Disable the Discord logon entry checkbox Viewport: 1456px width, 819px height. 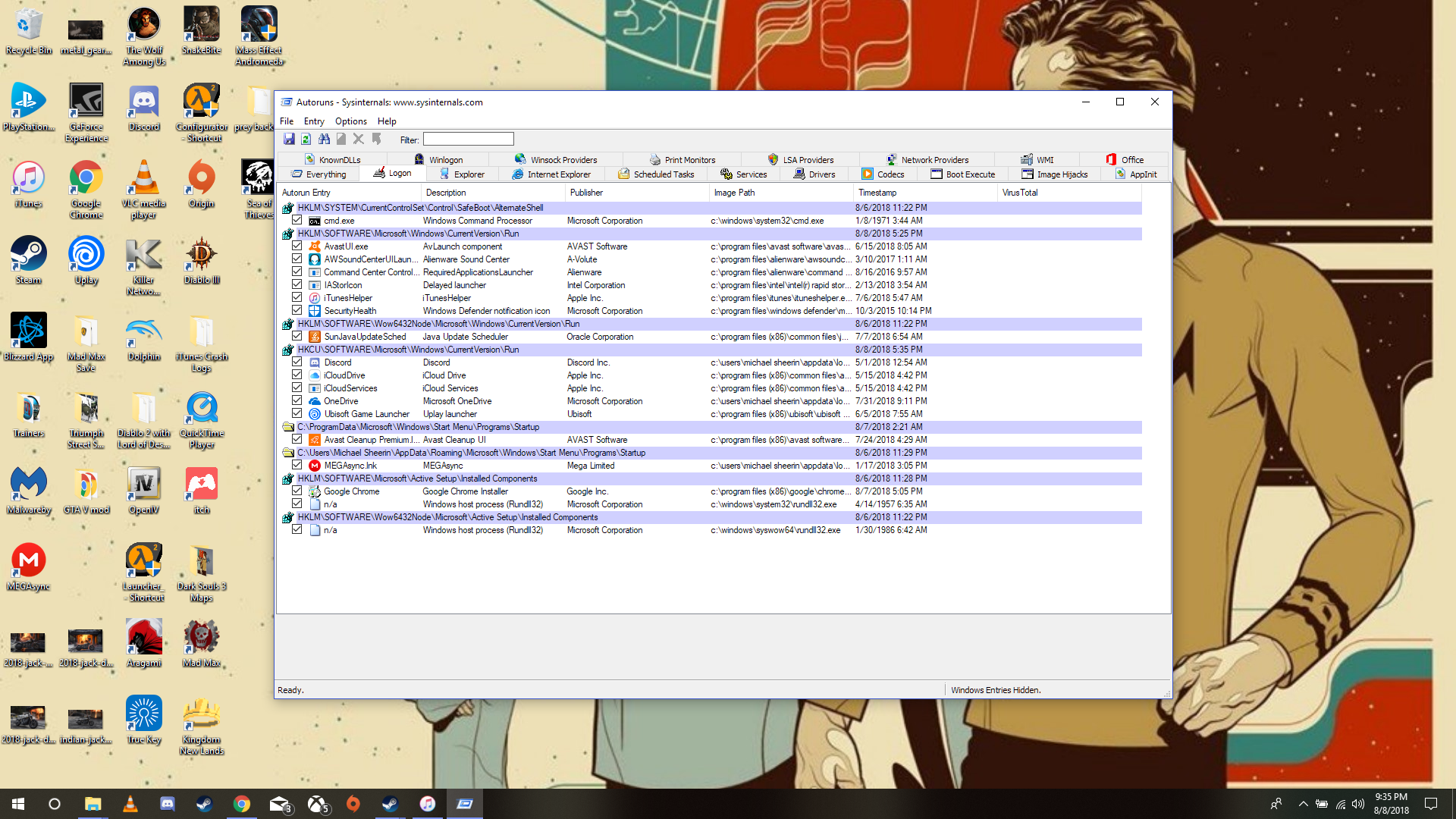[x=297, y=362]
